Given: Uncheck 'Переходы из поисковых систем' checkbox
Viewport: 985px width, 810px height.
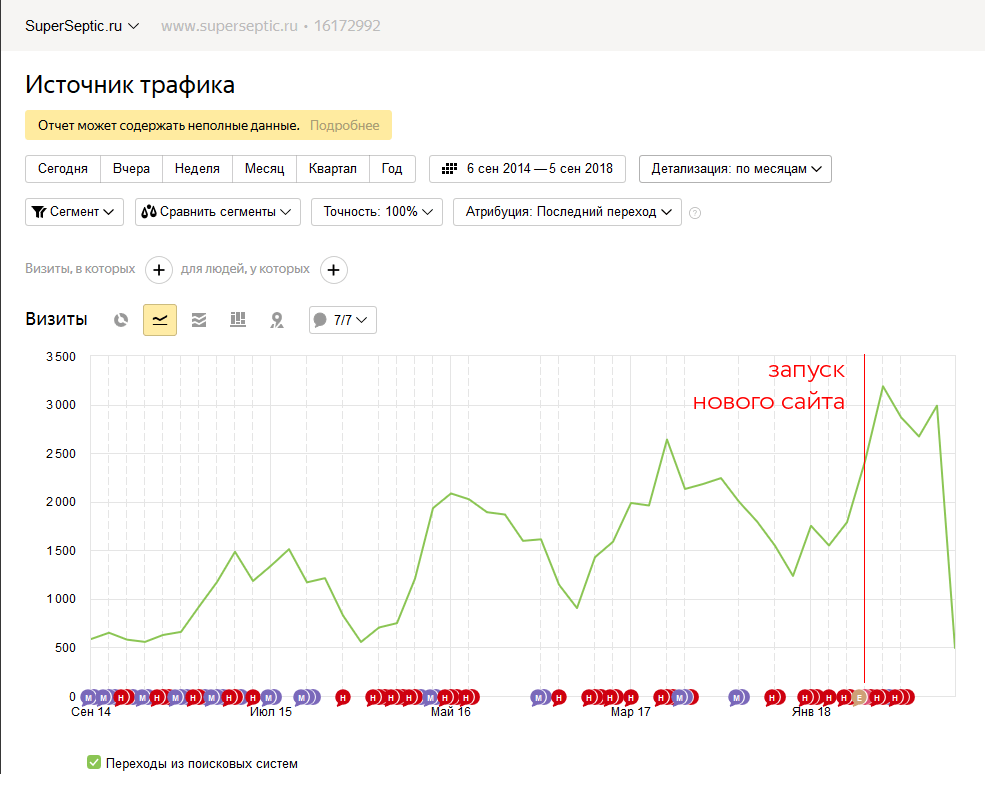Looking at the screenshot, I should 94,763.
